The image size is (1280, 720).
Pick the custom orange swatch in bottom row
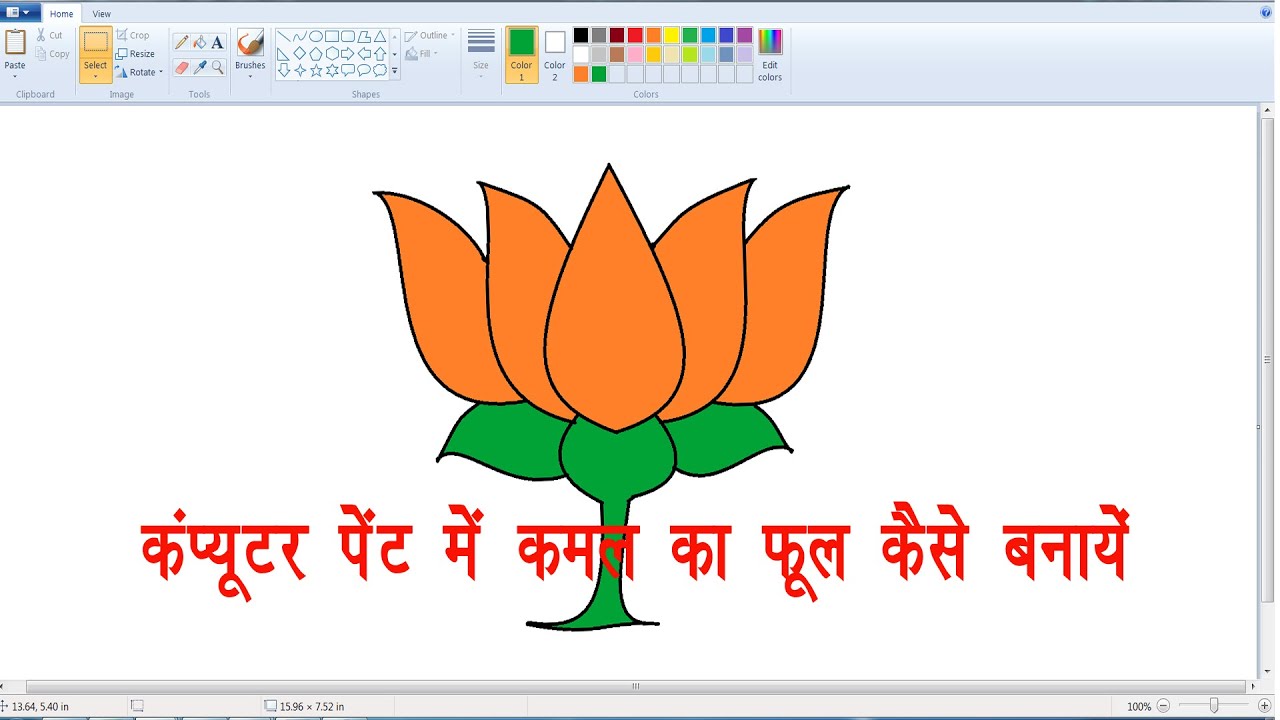click(x=581, y=73)
